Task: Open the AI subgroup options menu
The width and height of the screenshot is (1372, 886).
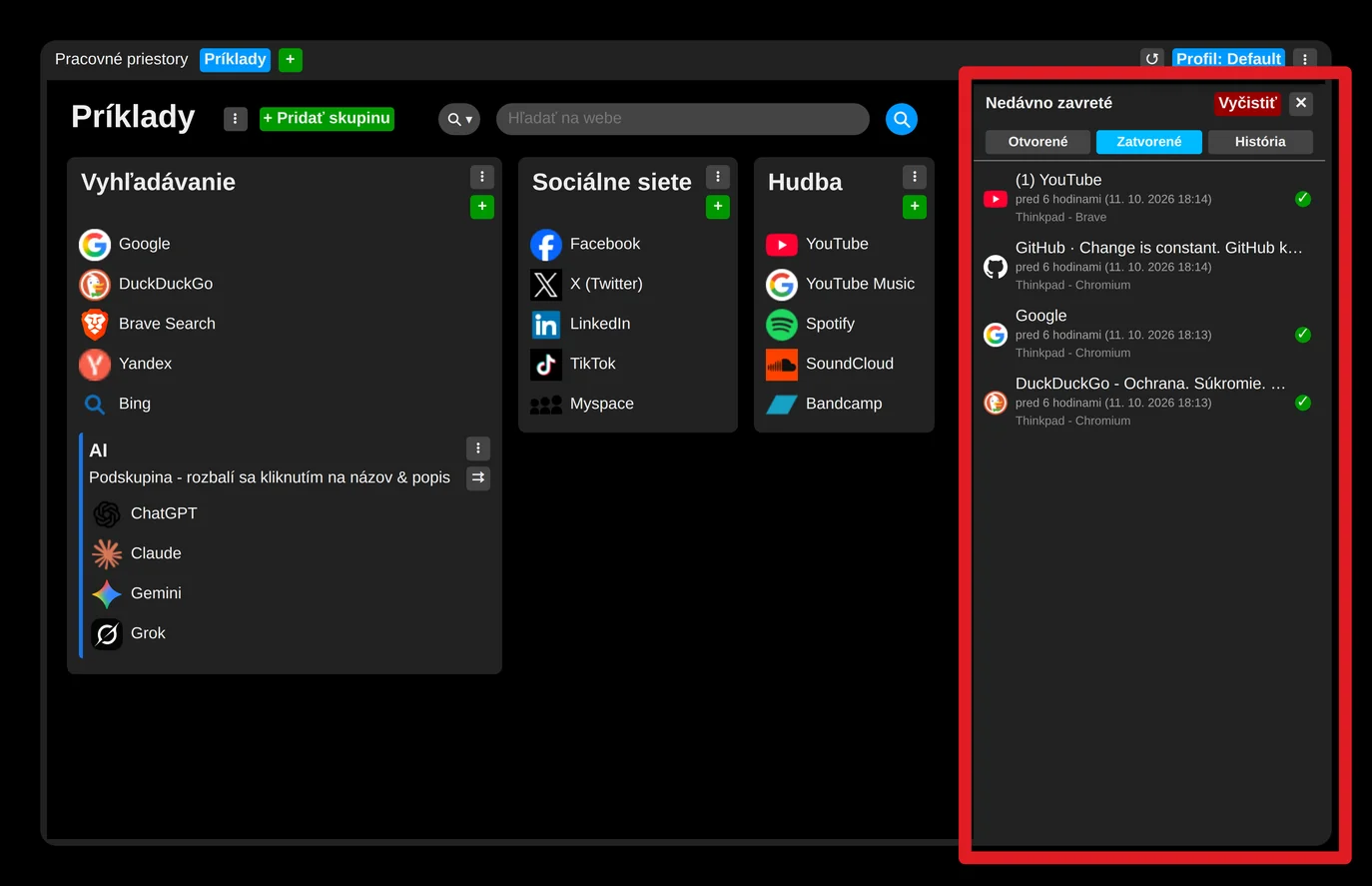Action: pyautogui.click(x=478, y=447)
